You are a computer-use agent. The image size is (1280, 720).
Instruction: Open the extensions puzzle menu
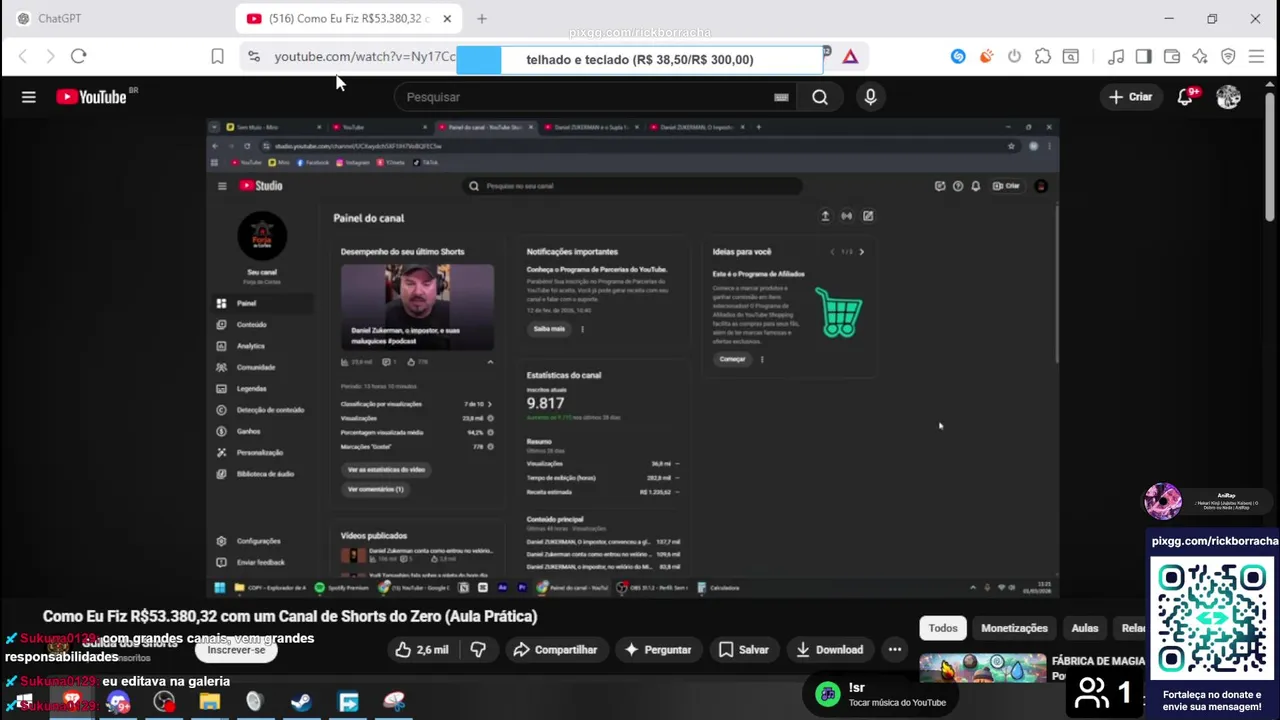click(x=1042, y=57)
